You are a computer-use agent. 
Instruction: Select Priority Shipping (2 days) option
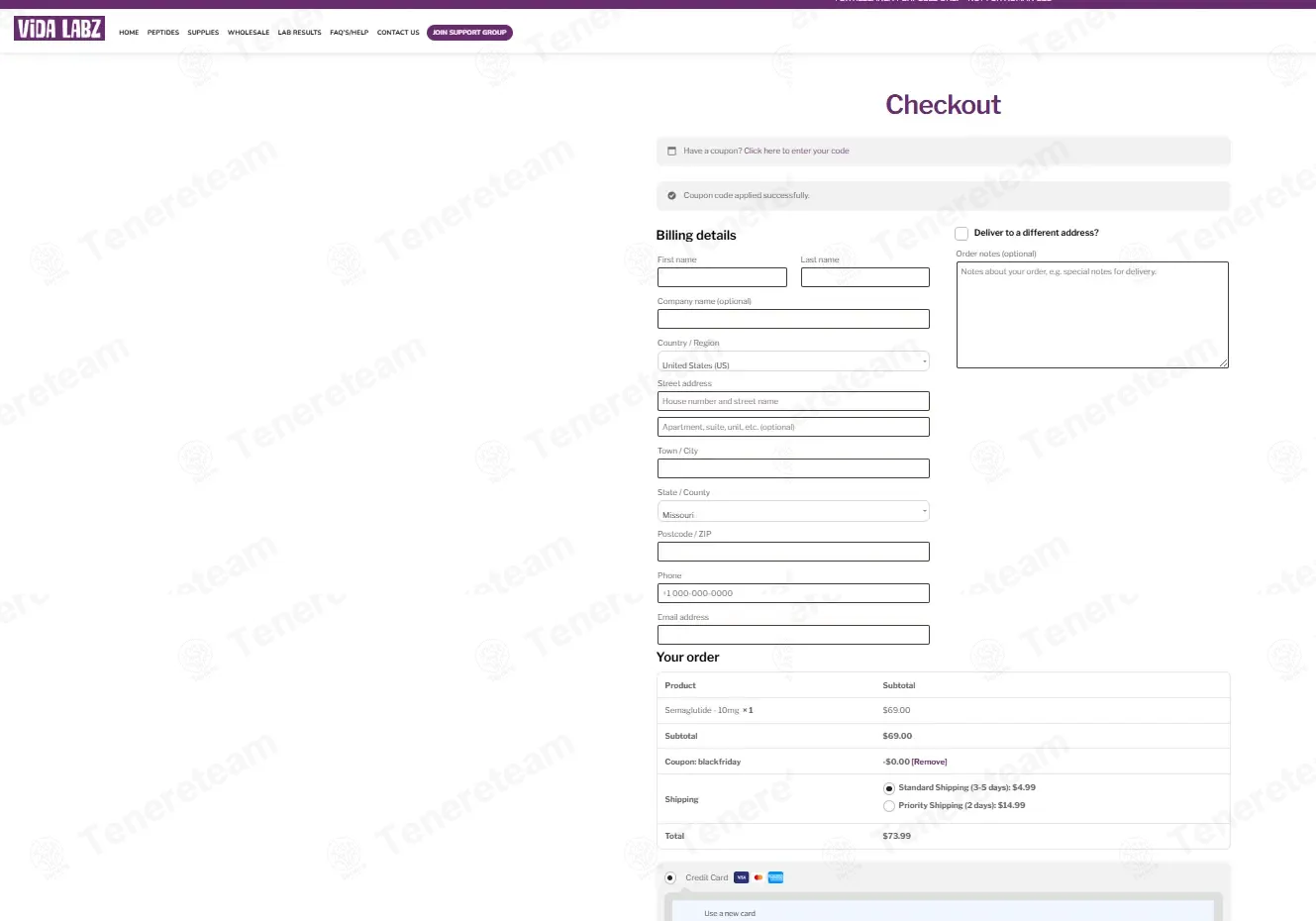(888, 805)
